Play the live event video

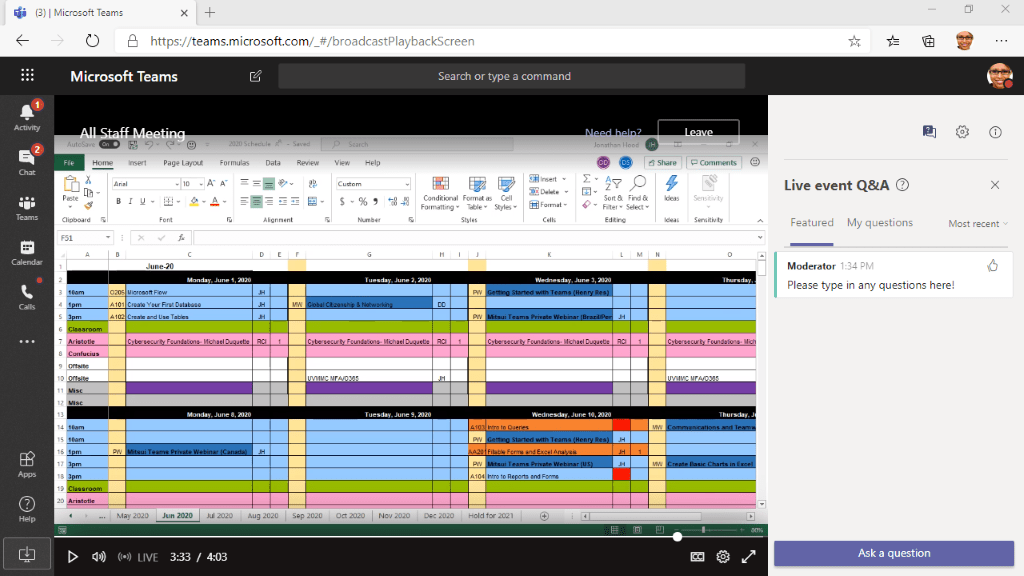pos(72,557)
